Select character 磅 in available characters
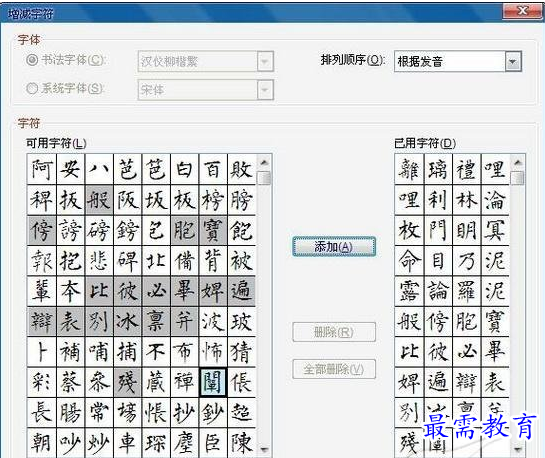545x458 pixels. point(99,230)
